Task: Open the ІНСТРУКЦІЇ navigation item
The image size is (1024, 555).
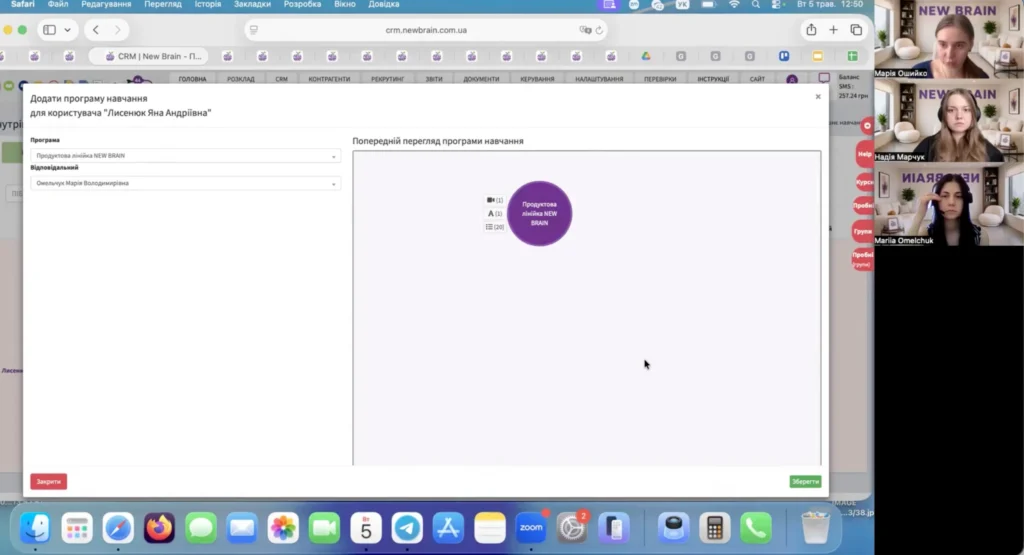Action: [x=712, y=79]
